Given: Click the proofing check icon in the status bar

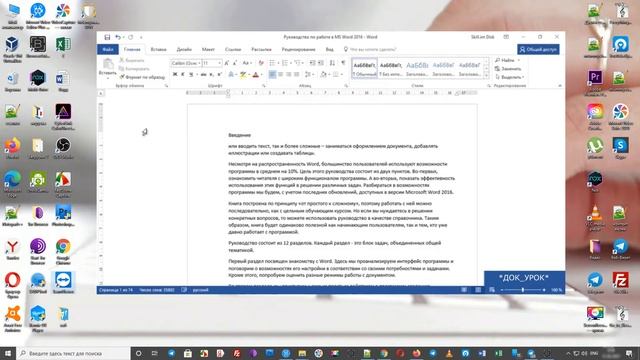Looking at the screenshot, I should click(x=184, y=290).
